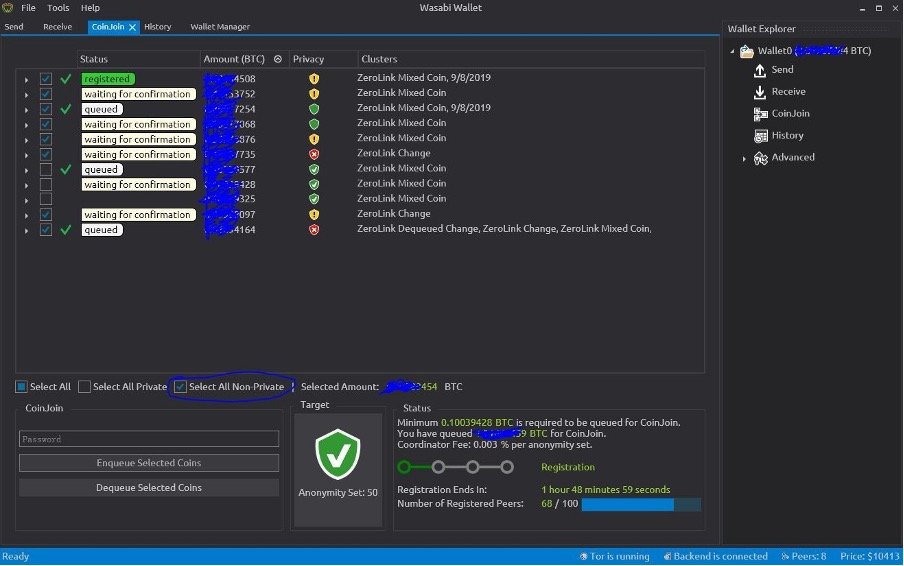The width and height of the screenshot is (904, 566).
Task: Click green check shield in amount 428 row
Action: [314, 184]
